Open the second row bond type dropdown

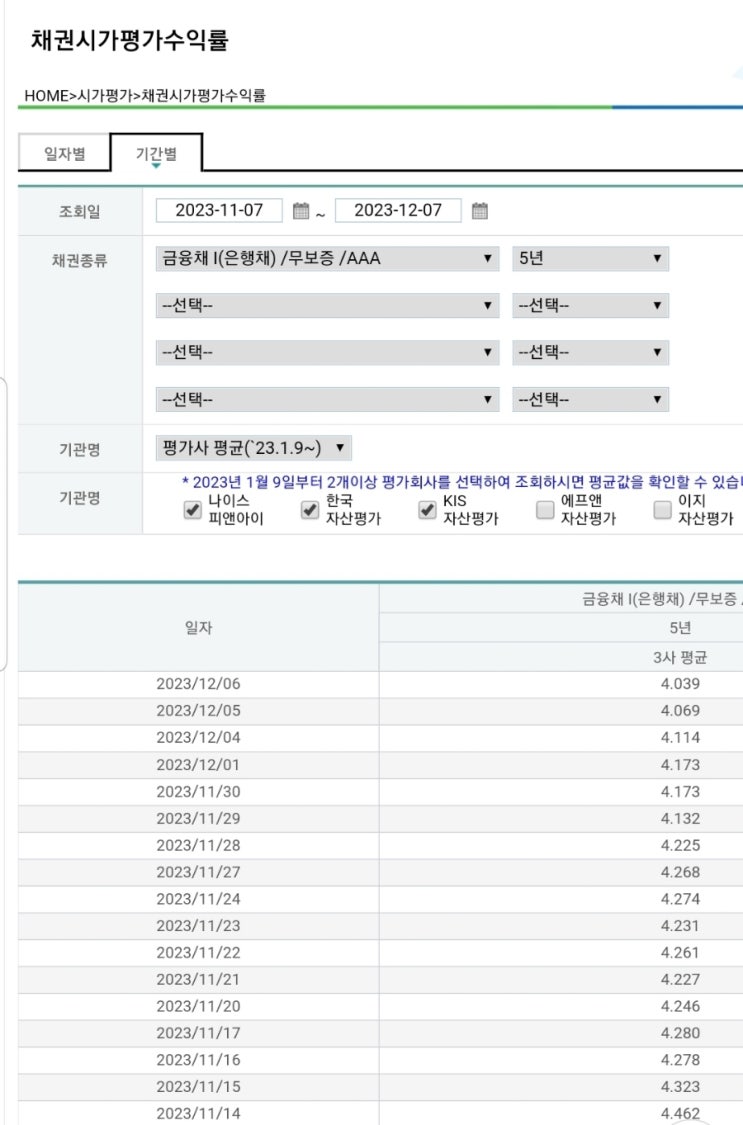(x=327, y=306)
